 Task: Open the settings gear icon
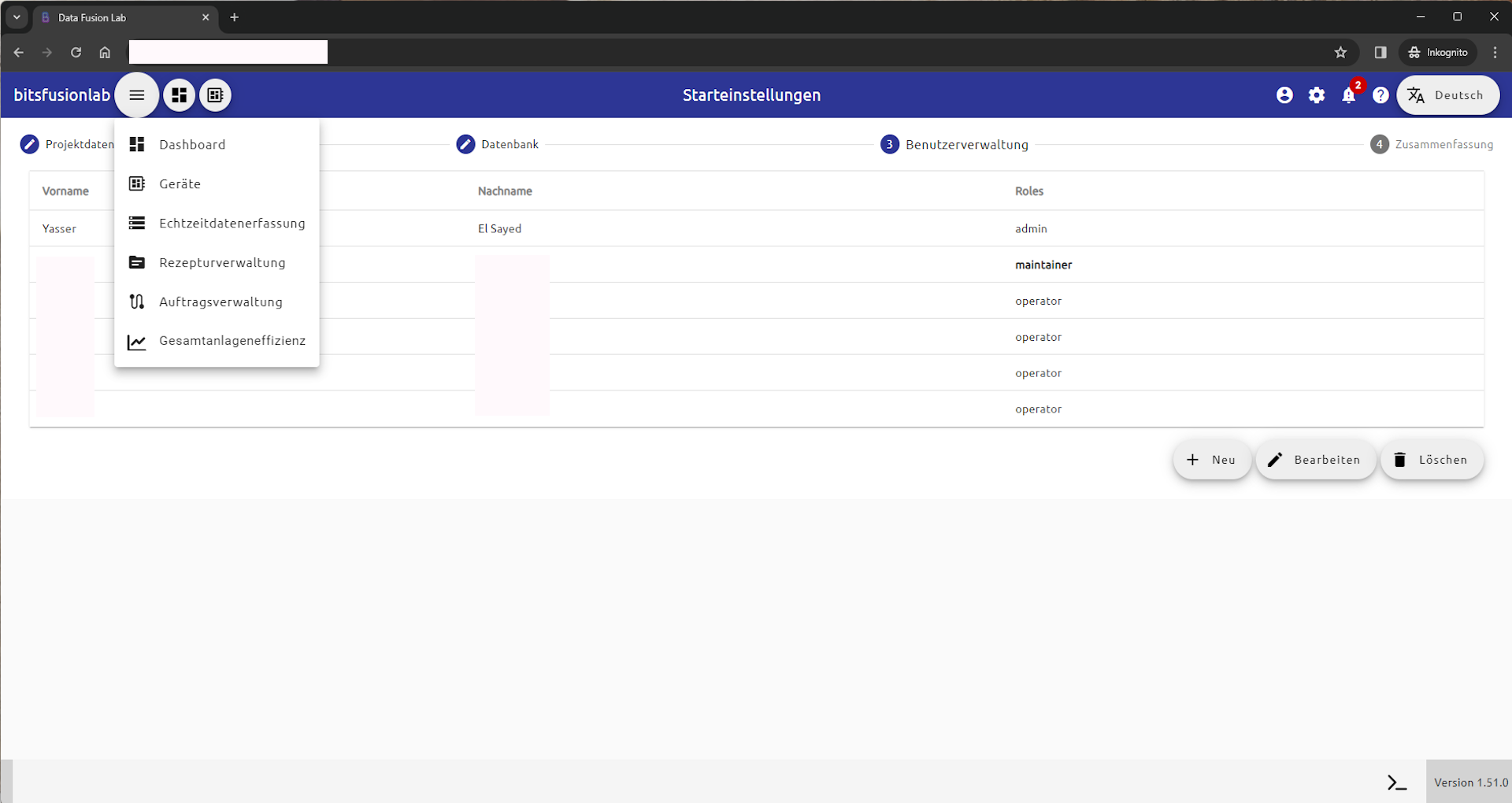[x=1317, y=95]
